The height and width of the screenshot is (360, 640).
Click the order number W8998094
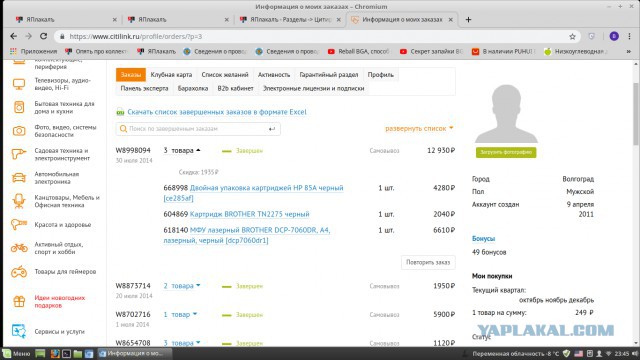tap(133, 151)
